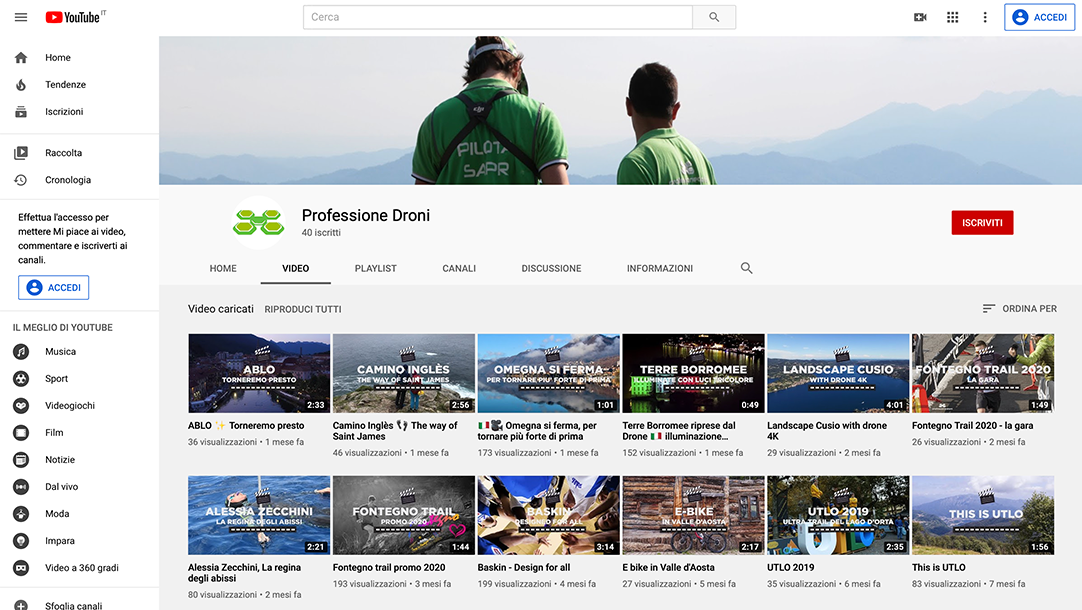Open the YouTube apps grid icon
Viewport: 1082px width, 610px height.
[952, 17]
